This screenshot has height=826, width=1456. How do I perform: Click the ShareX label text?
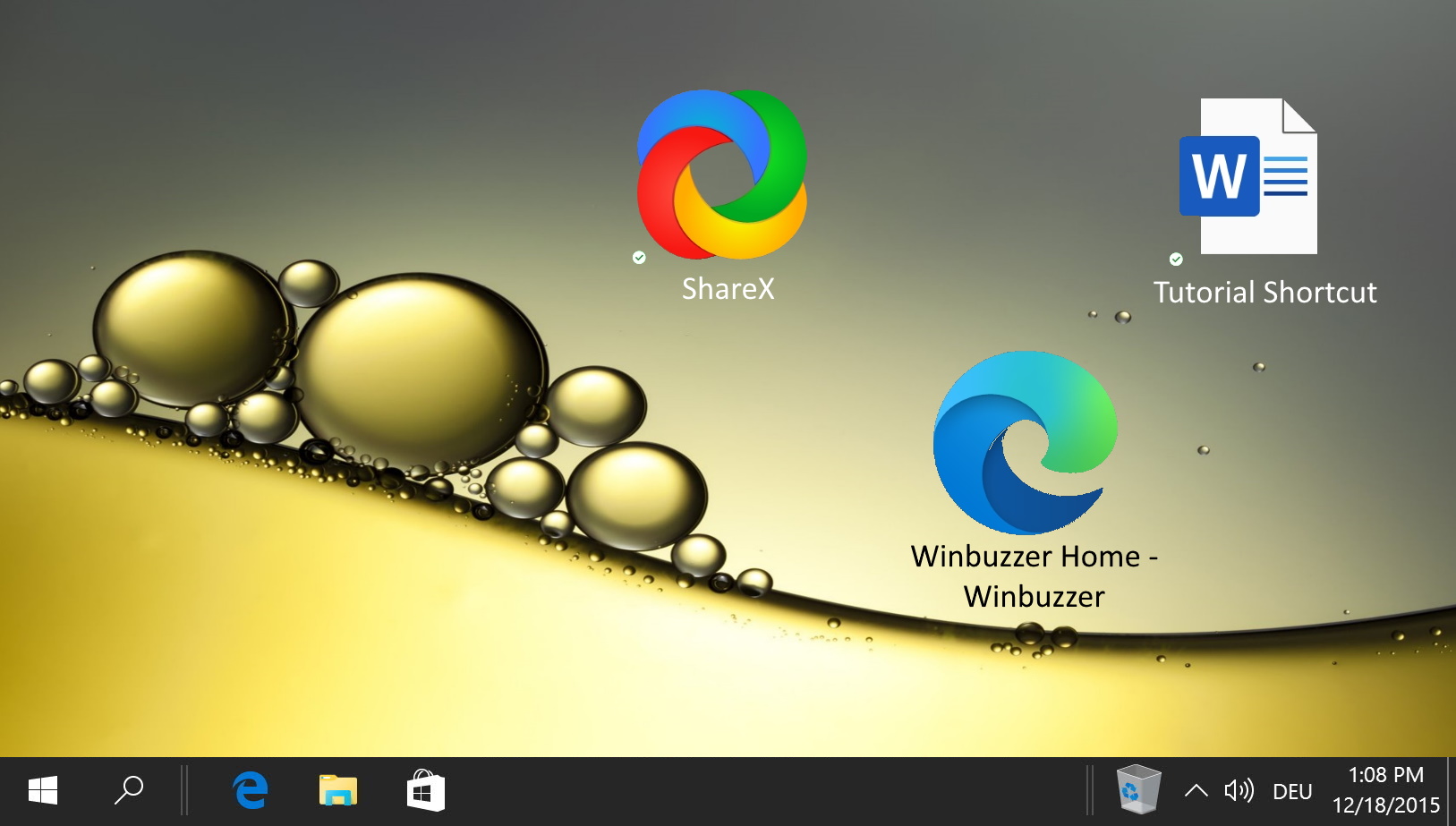tap(728, 289)
